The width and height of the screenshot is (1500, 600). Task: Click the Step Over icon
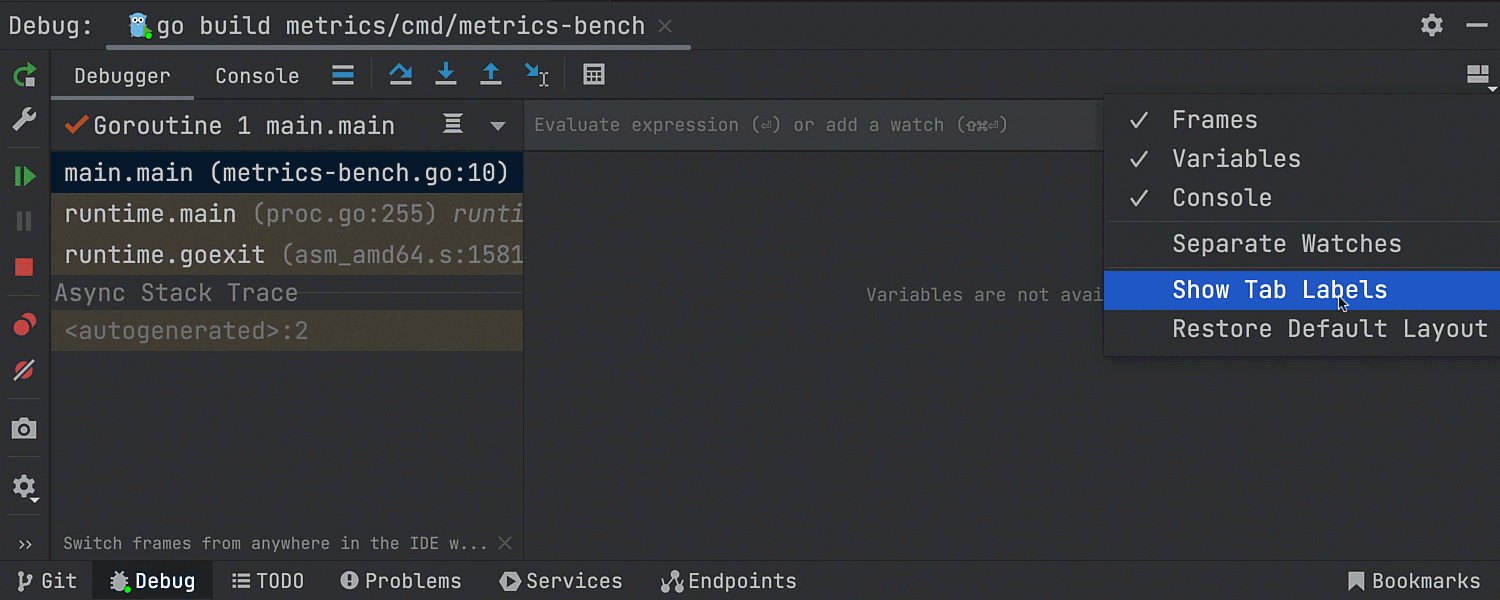pos(401,74)
